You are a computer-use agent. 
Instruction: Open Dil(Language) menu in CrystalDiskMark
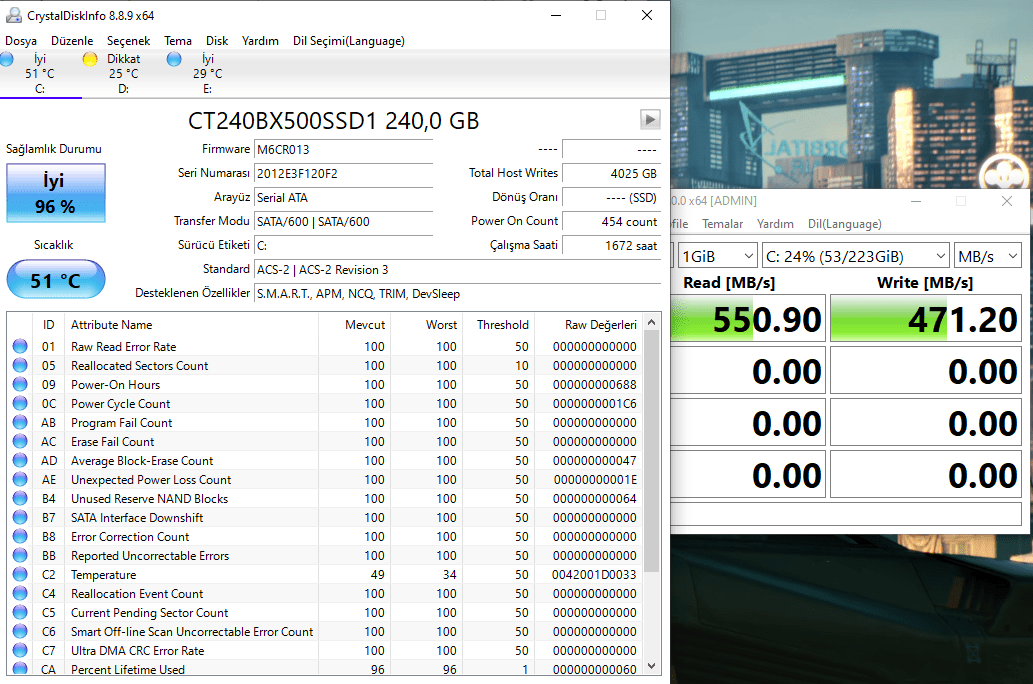click(x=845, y=224)
